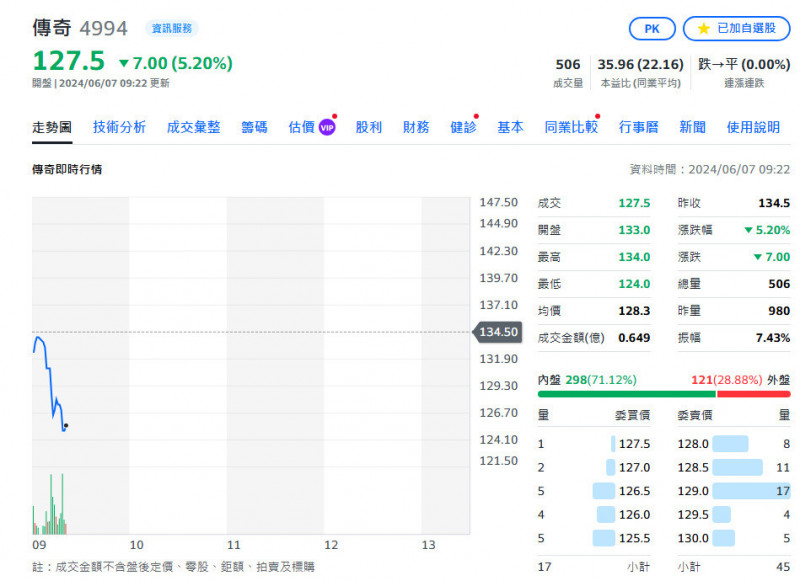Switch to the 股利 tab
This screenshot has width=800, height=581.
369,127
